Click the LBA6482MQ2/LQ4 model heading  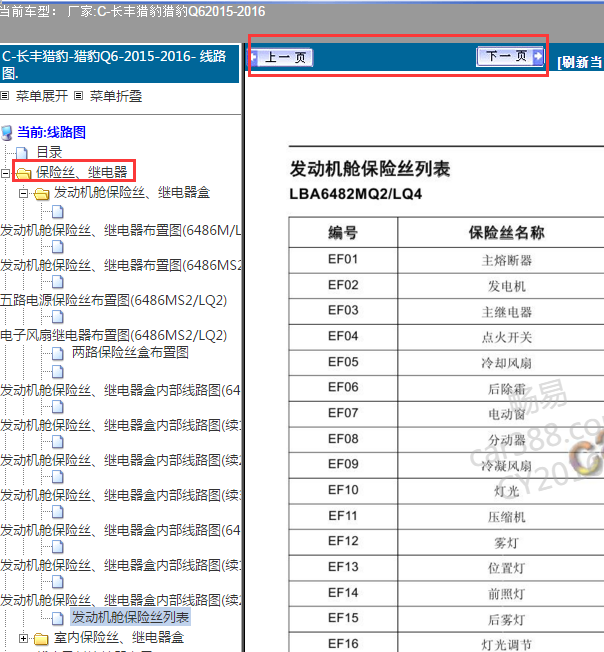(355, 194)
